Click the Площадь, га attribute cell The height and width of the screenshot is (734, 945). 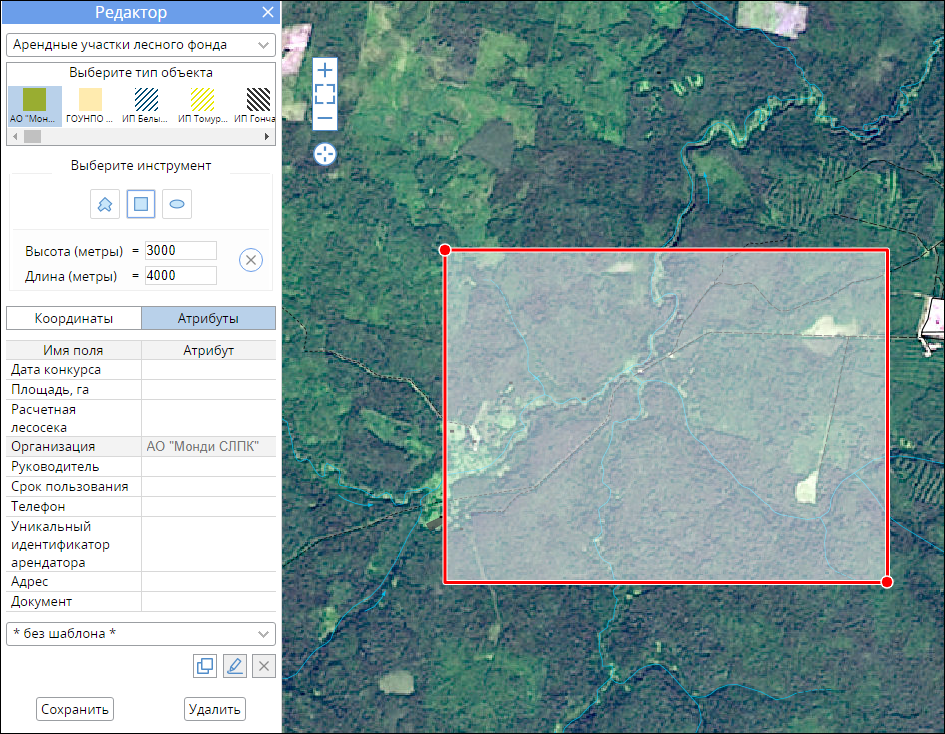coord(209,390)
